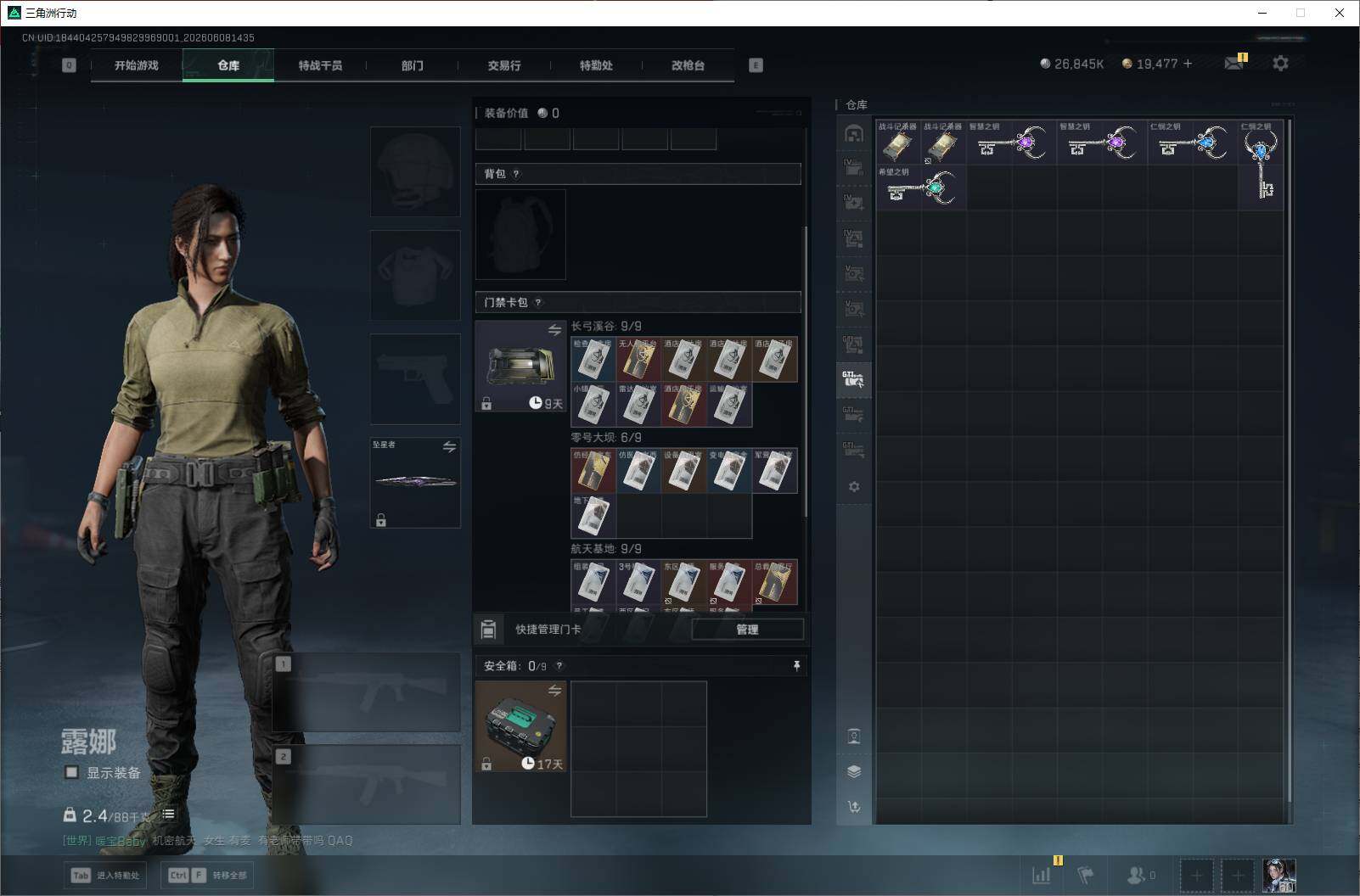Screen dimensions: 1360x896
Task: Click the warehouse stack organize icon
Action: coord(854,771)
